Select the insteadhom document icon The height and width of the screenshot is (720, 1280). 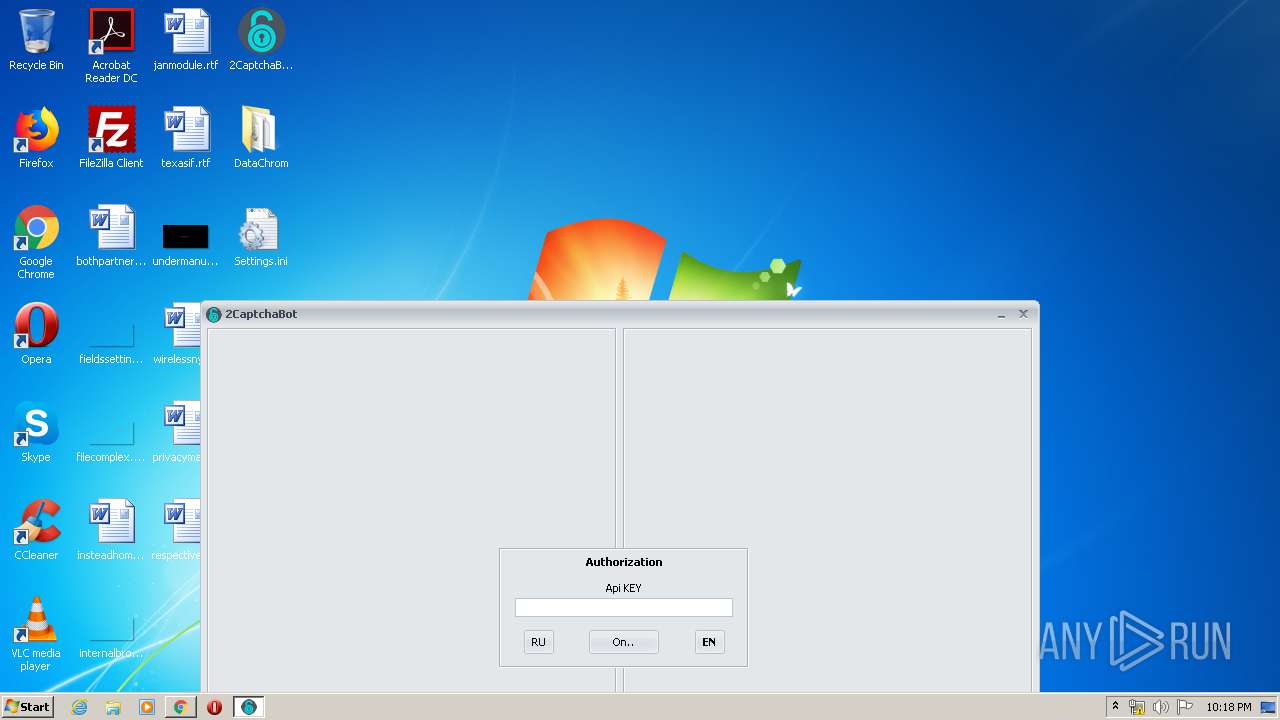[x=111, y=530]
